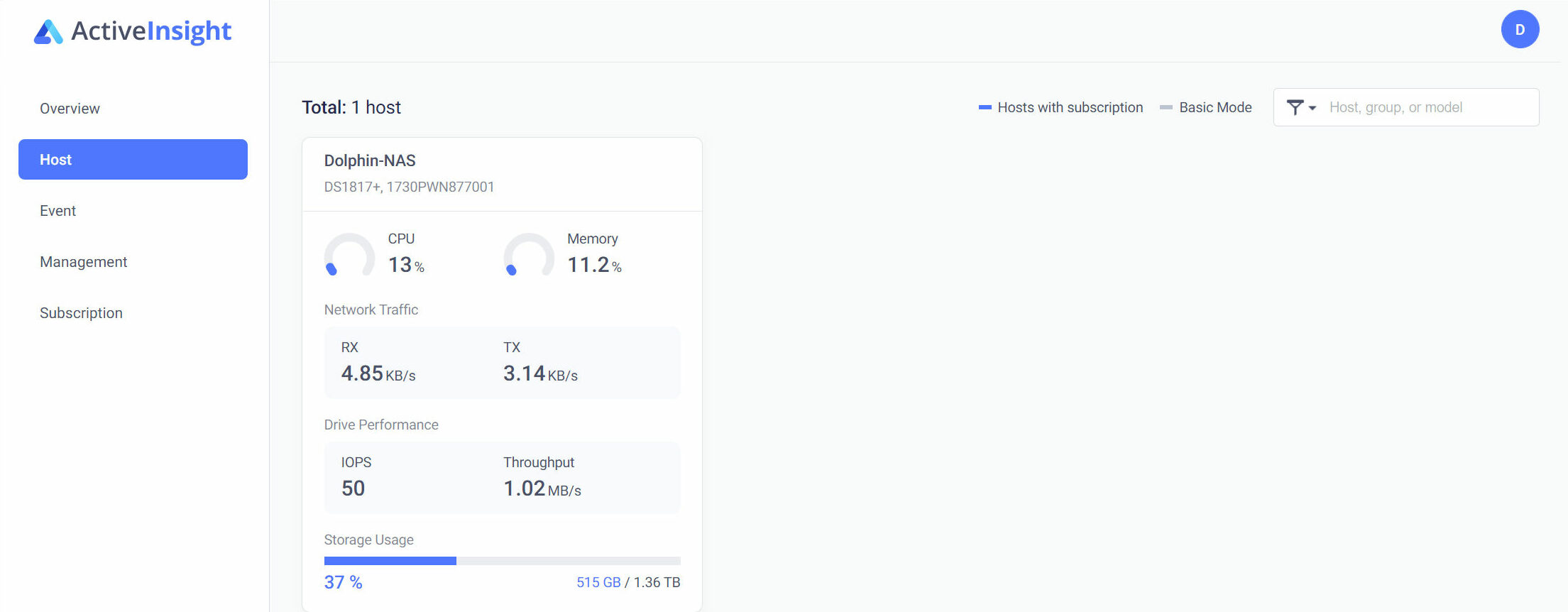
Task: Click the CPU usage gauge
Action: 349,256
